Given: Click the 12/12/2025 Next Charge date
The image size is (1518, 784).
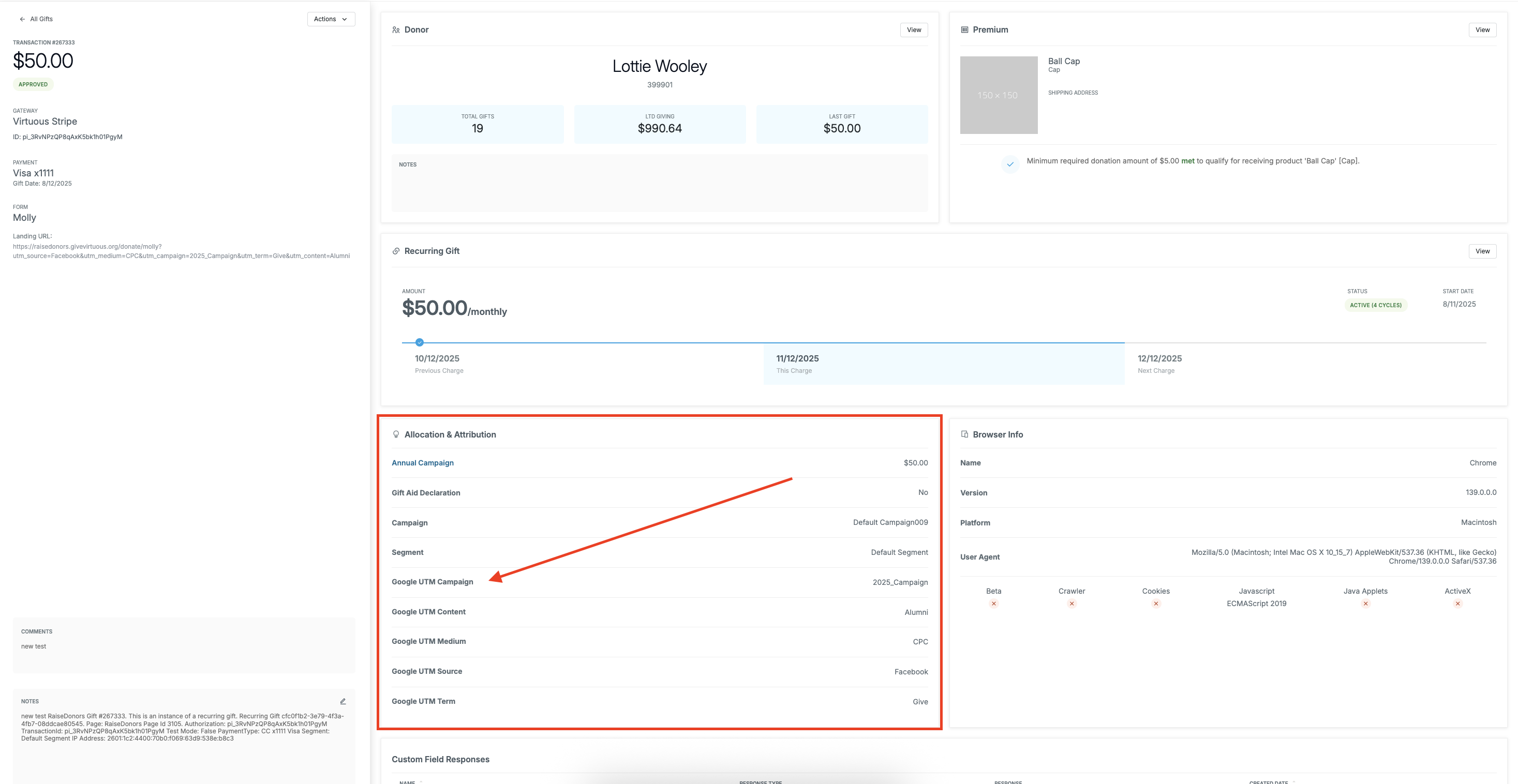Looking at the screenshot, I should [1159, 358].
